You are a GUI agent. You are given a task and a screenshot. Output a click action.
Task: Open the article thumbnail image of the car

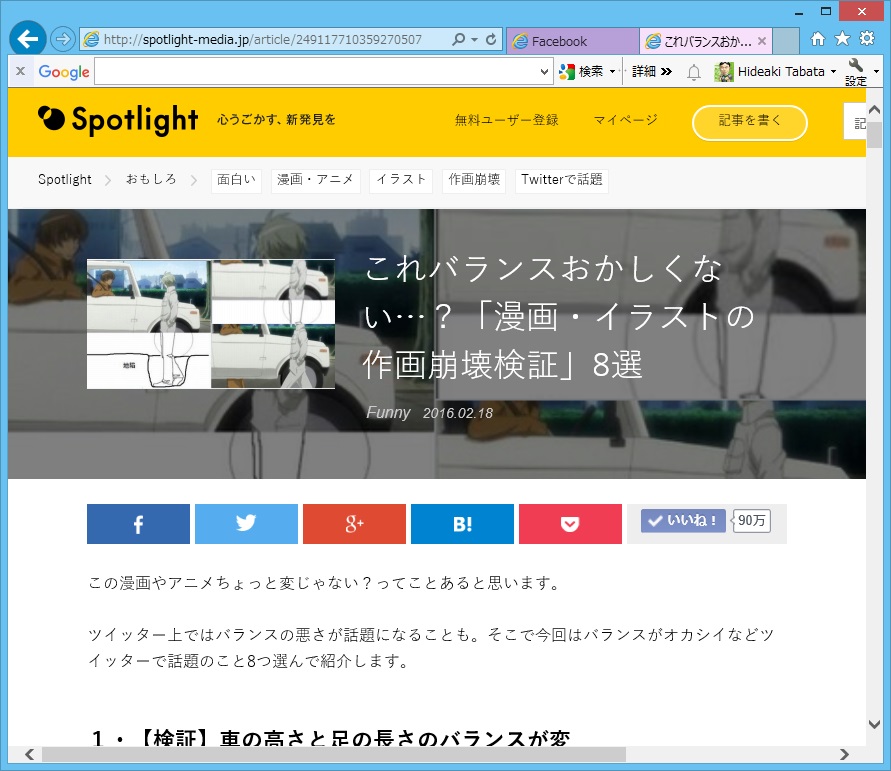coord(211,324)
